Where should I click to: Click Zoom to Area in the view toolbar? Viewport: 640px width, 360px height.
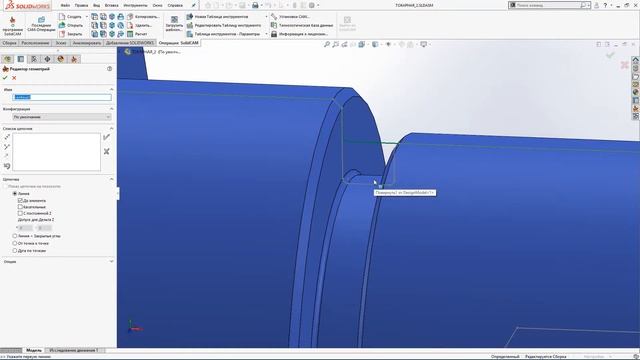point(336,44)
